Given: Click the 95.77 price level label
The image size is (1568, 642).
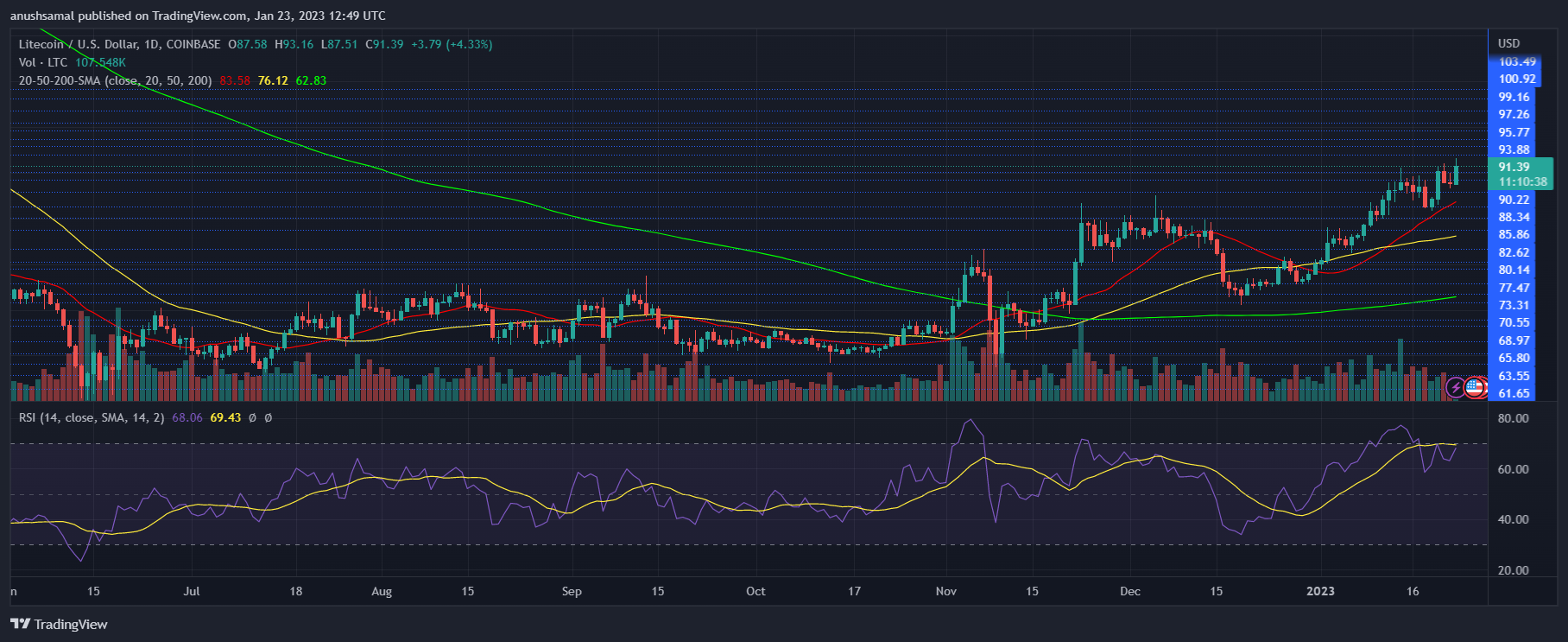Looking at the screenshot, I should pos(1514,132).
